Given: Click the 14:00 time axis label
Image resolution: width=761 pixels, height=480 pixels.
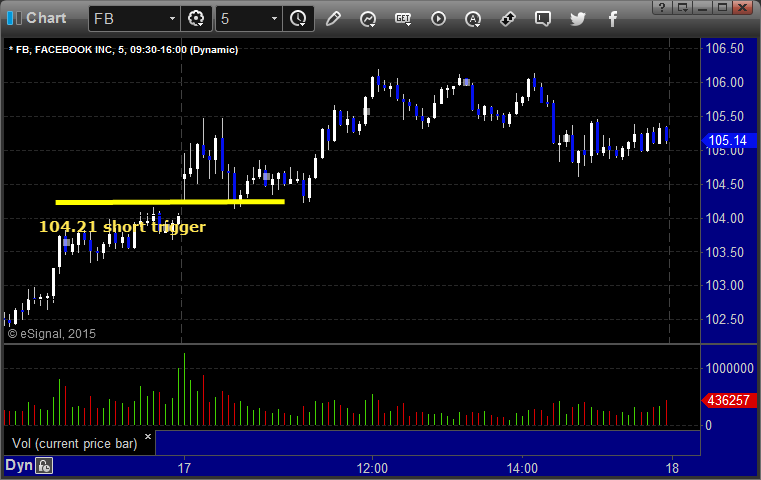Looking at the screenshot, I should (x=522, y=468).
